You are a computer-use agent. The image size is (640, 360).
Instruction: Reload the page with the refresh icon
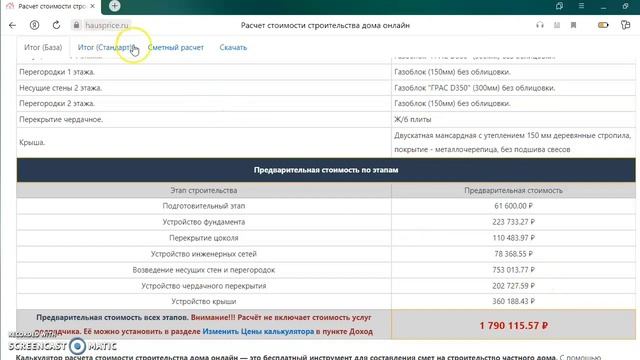56,25
